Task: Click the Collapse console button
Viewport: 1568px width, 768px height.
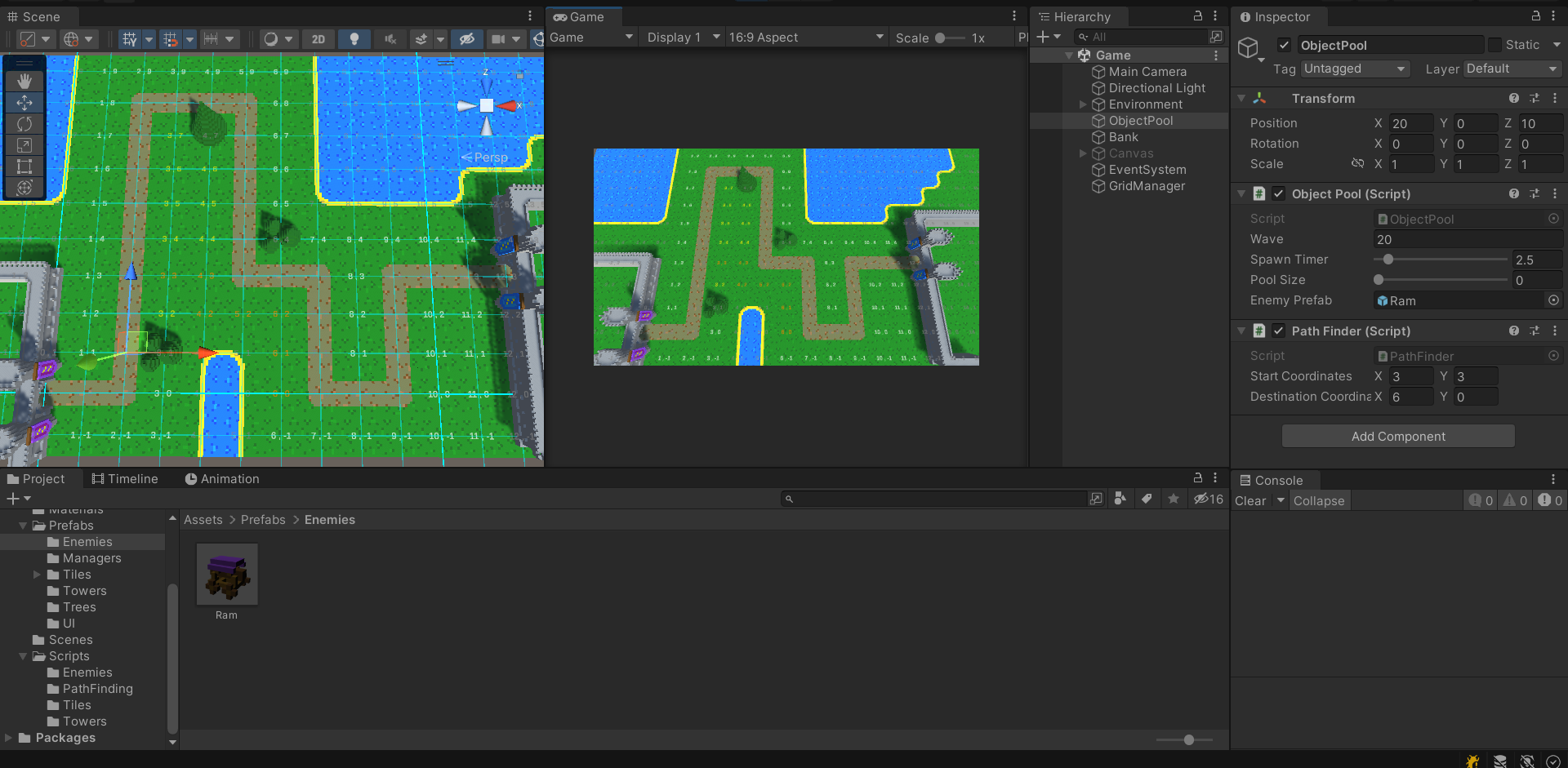Action: coord(1319,500)
